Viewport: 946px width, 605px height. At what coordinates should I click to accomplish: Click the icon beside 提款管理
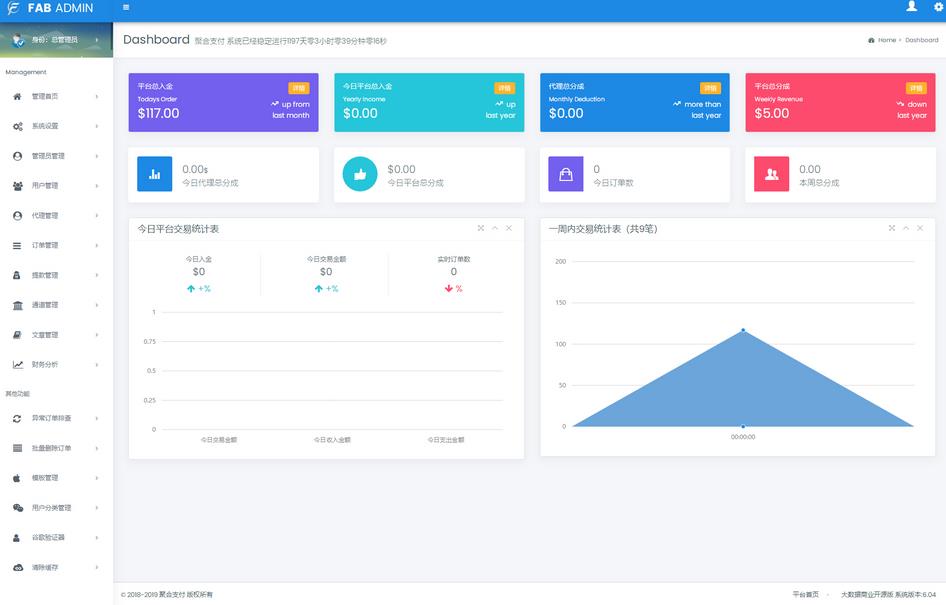[x=17, y=275]
